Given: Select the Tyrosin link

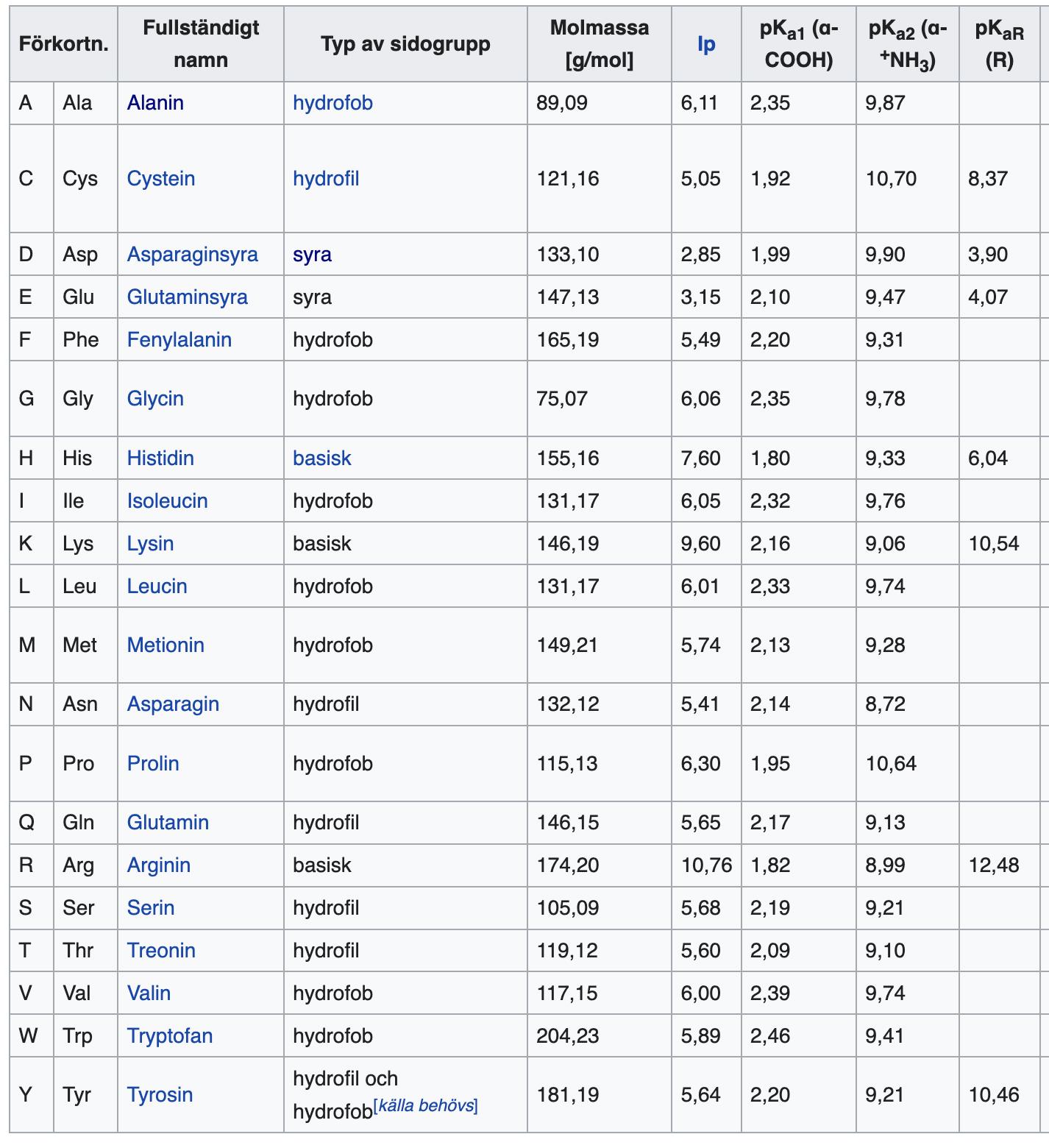Looking at the screenshot, I should click(160, 1095).
